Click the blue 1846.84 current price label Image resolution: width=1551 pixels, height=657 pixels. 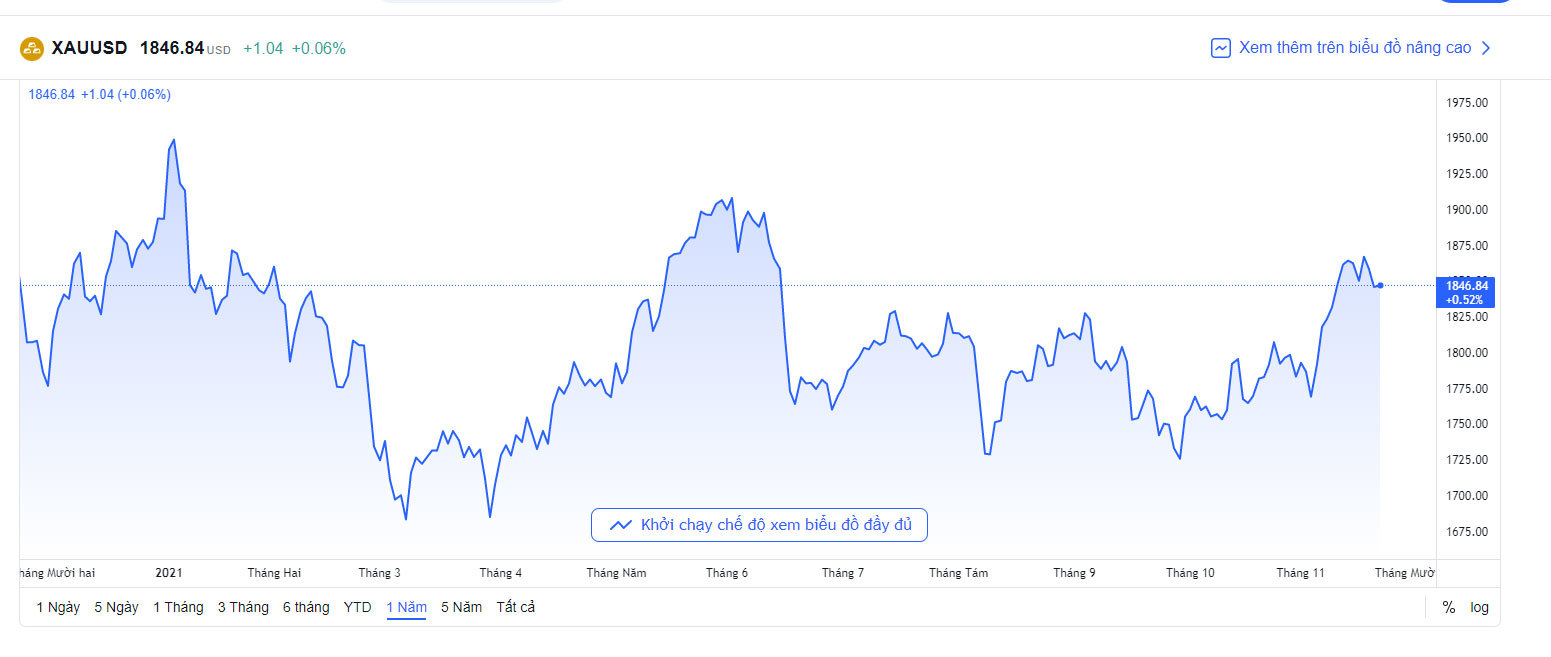click(1466, 291)
